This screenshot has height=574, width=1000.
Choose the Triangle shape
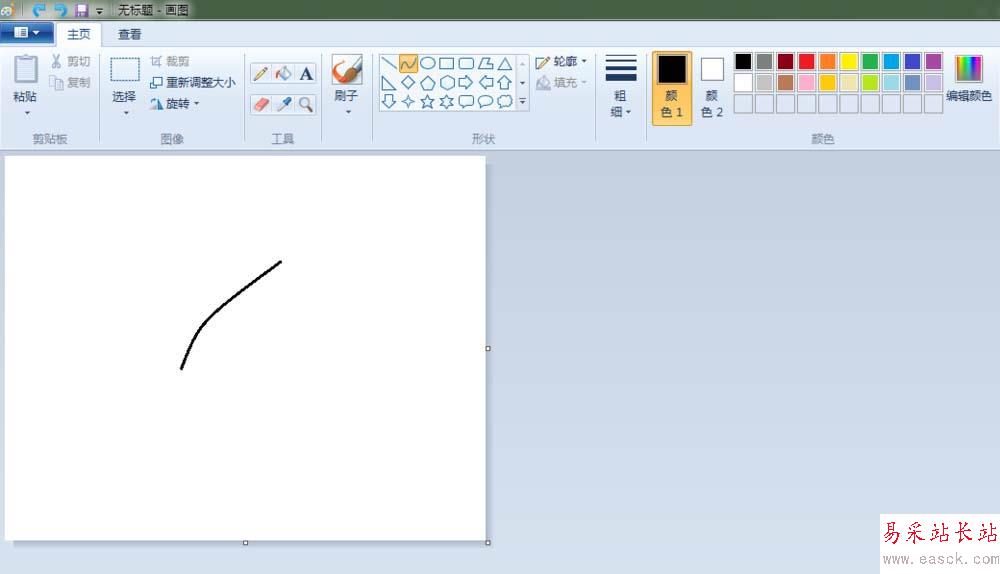click(x=504, y=63)
